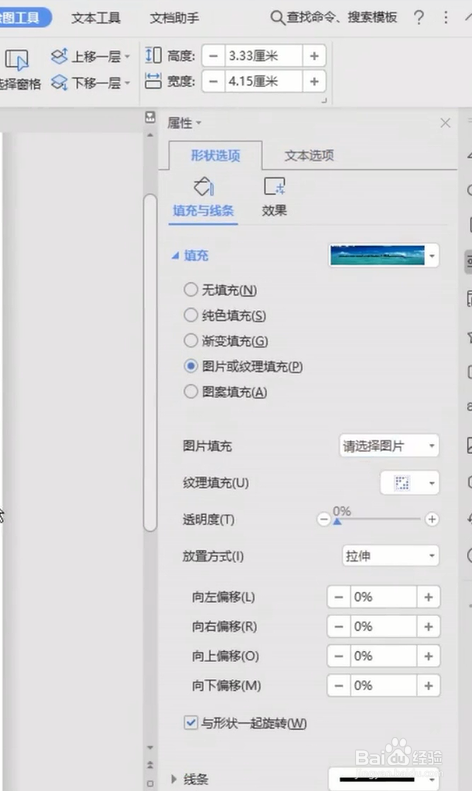Select Solid Fill radio option
This screenshot has width=472, height=791.
191,315
